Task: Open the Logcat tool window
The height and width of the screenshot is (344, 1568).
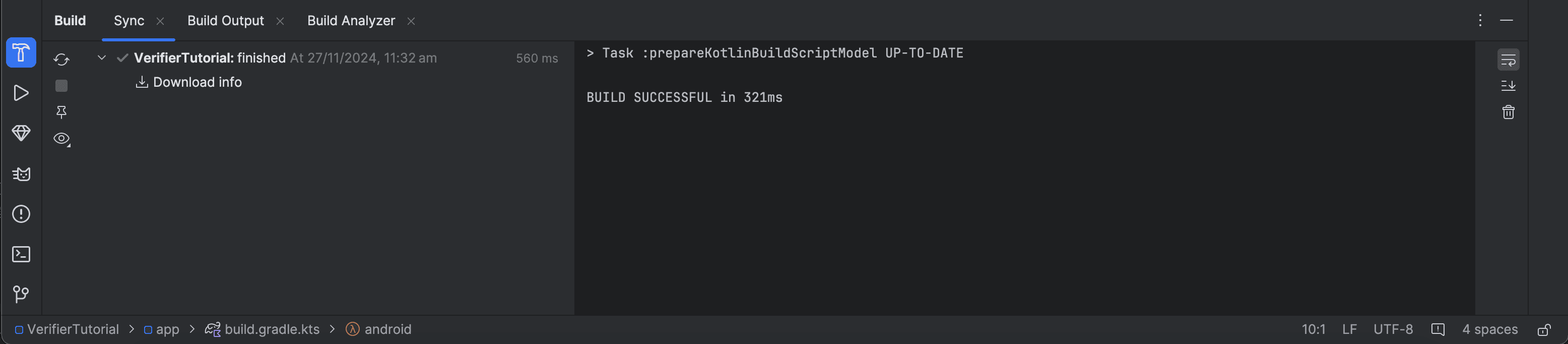Action: pos(21,174)
